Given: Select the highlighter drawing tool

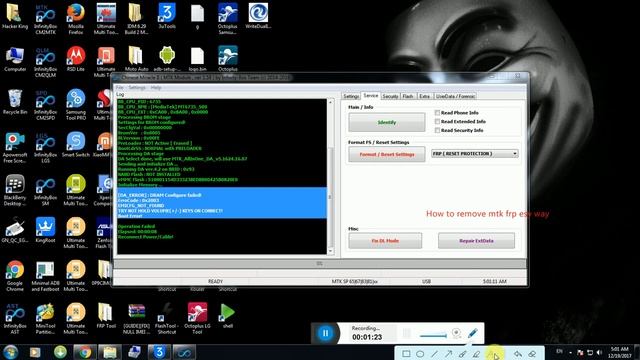Looking at the screenshot, I should pos(476,354).
